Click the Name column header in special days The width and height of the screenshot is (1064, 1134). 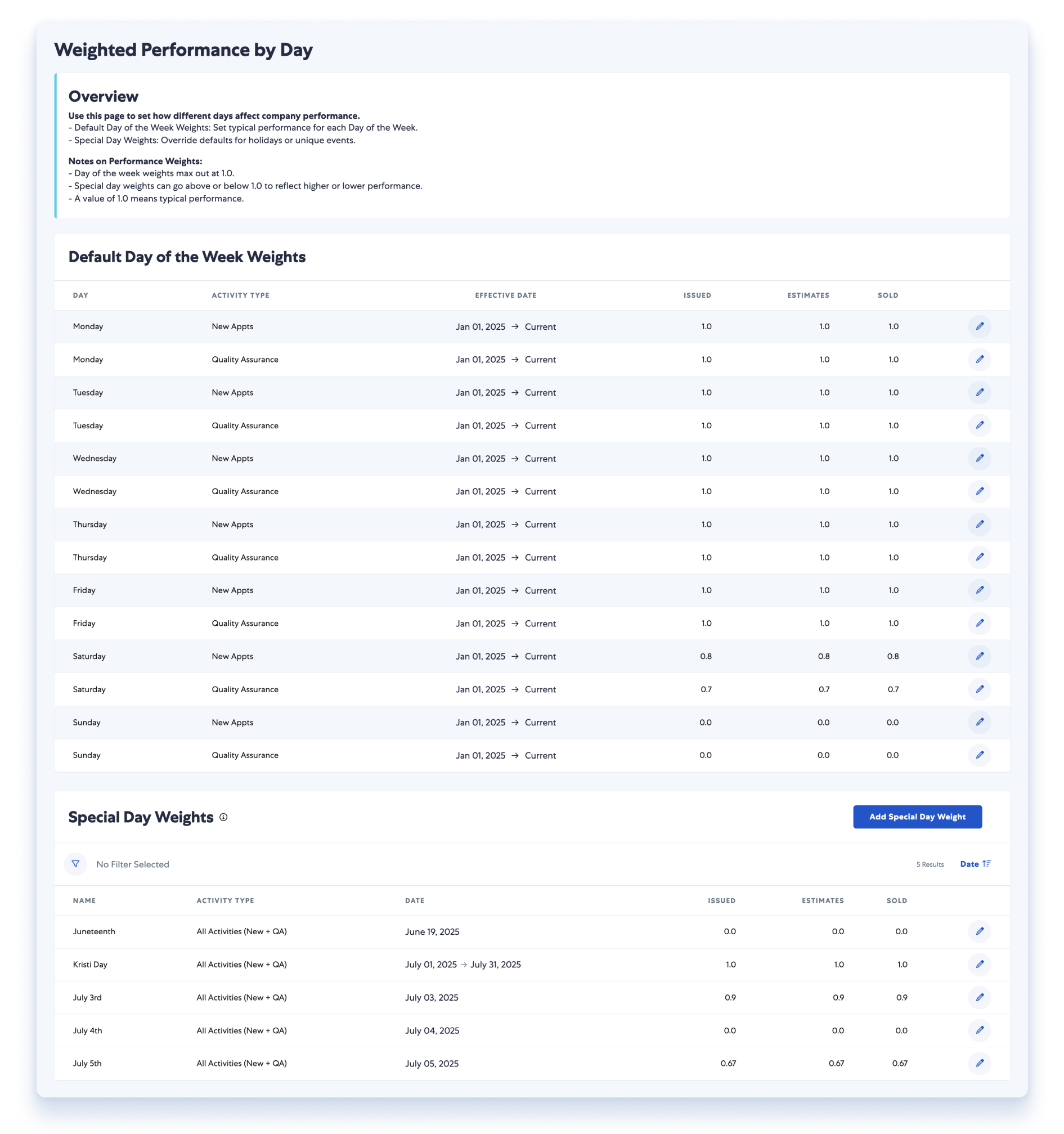(84, 900)
